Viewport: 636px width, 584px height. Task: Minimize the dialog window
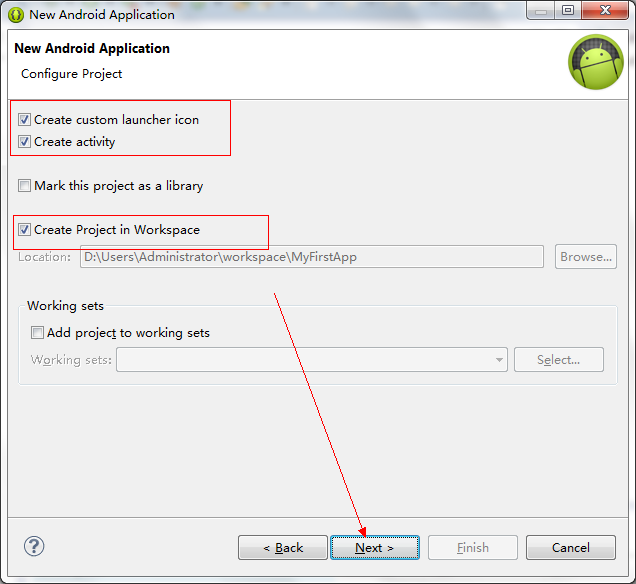click(541, 11)
